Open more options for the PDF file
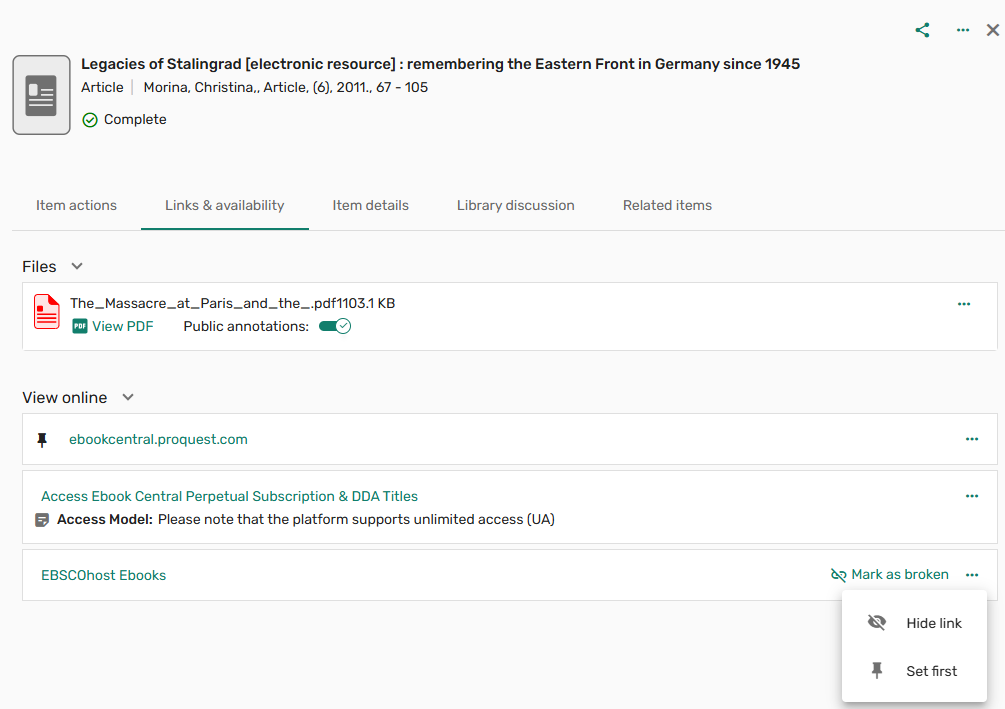1005x709 pixels. click(964, 304)
